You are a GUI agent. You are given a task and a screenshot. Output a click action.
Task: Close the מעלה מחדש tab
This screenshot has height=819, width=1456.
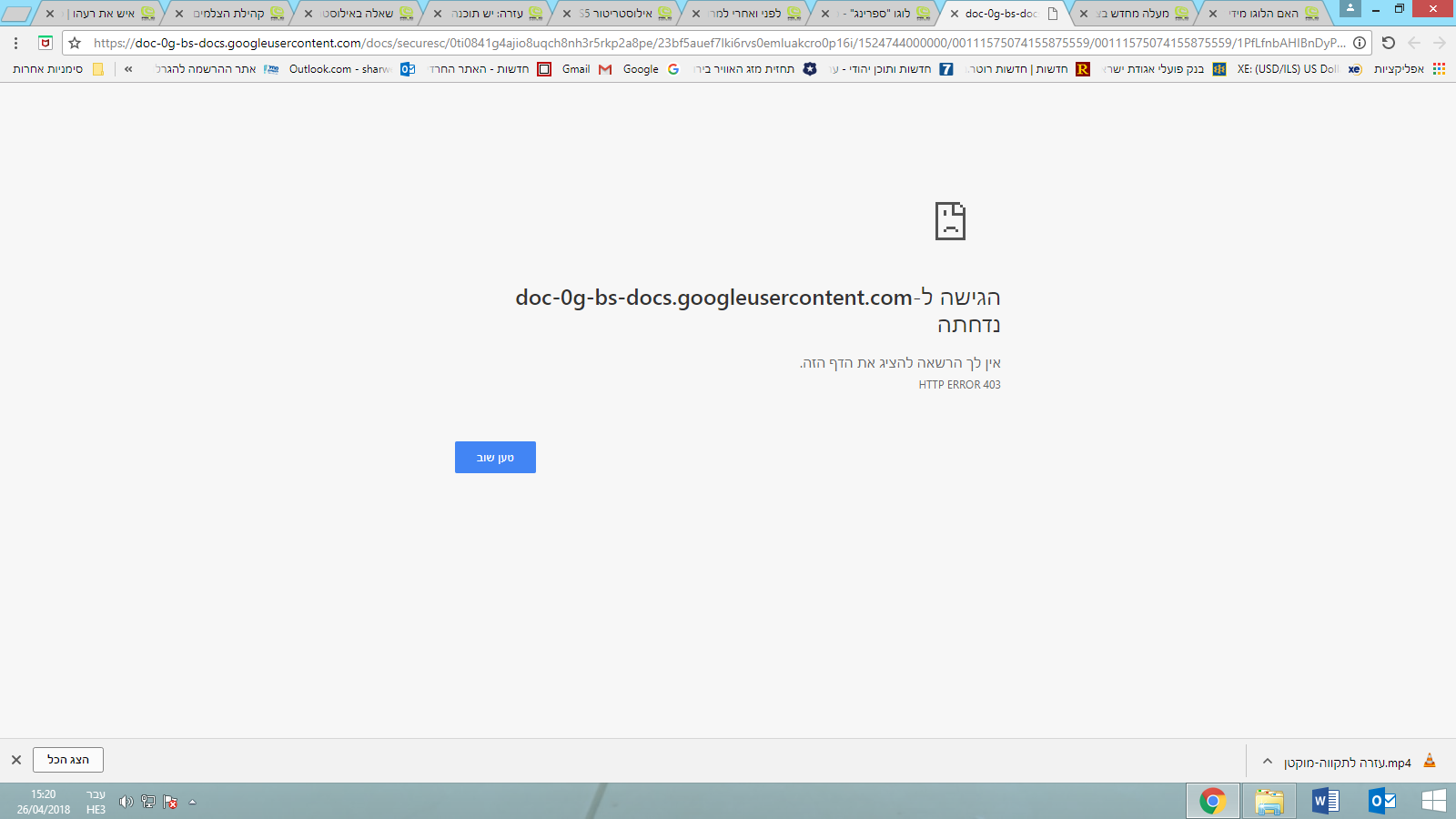1084,14
